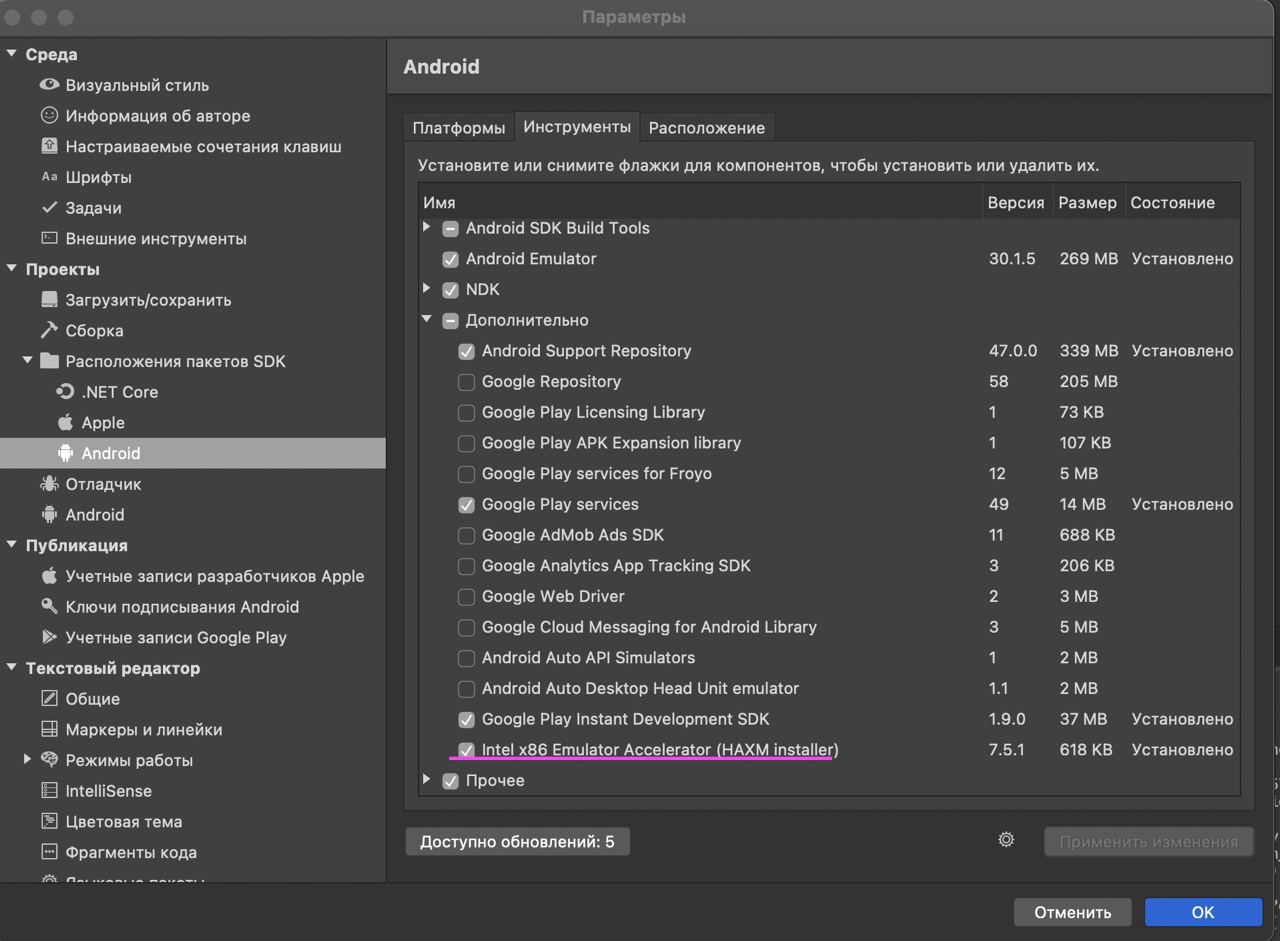Click the Aa icon beside Шрифты

click(x=49, y=177)
